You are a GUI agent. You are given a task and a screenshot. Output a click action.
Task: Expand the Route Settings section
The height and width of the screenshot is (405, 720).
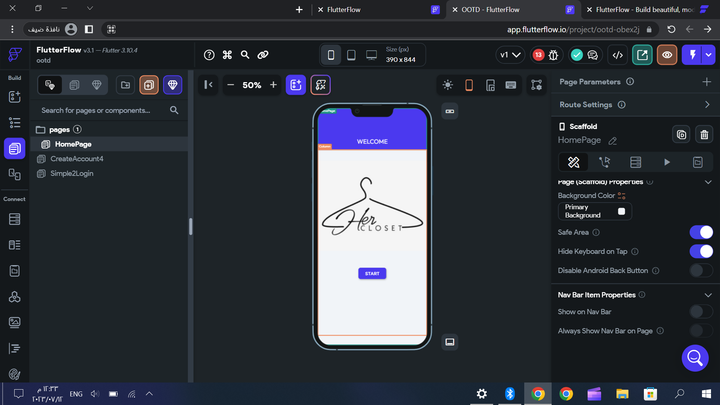tap(707, 104)
